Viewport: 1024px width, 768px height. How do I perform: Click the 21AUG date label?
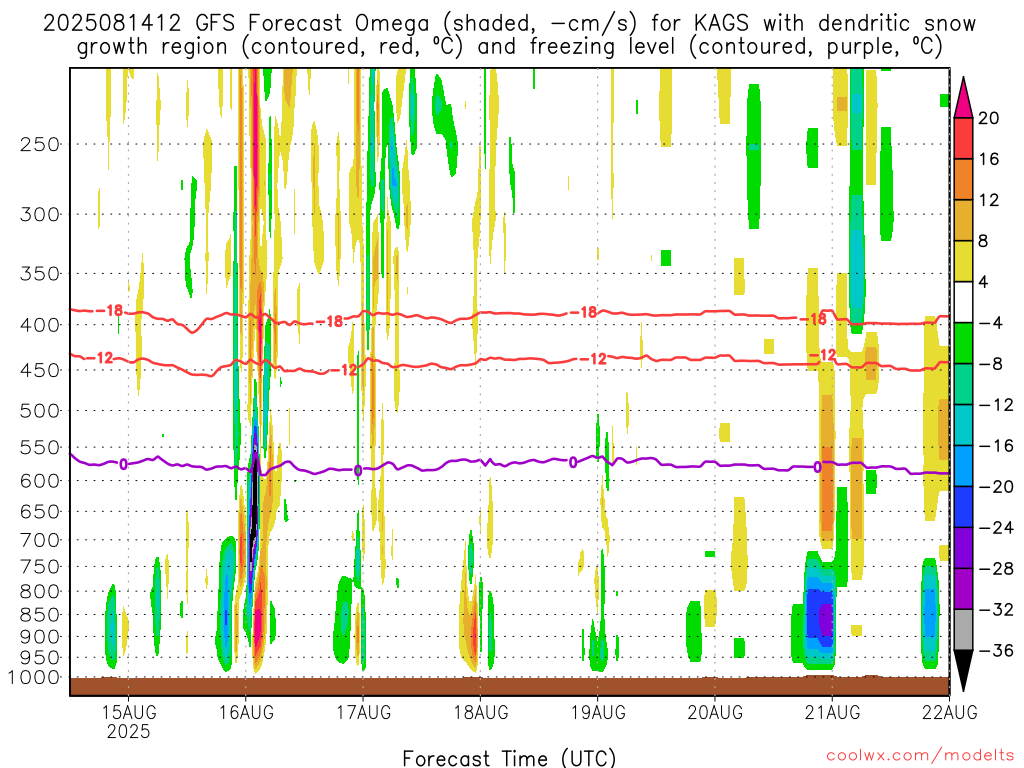coord(832,712)
